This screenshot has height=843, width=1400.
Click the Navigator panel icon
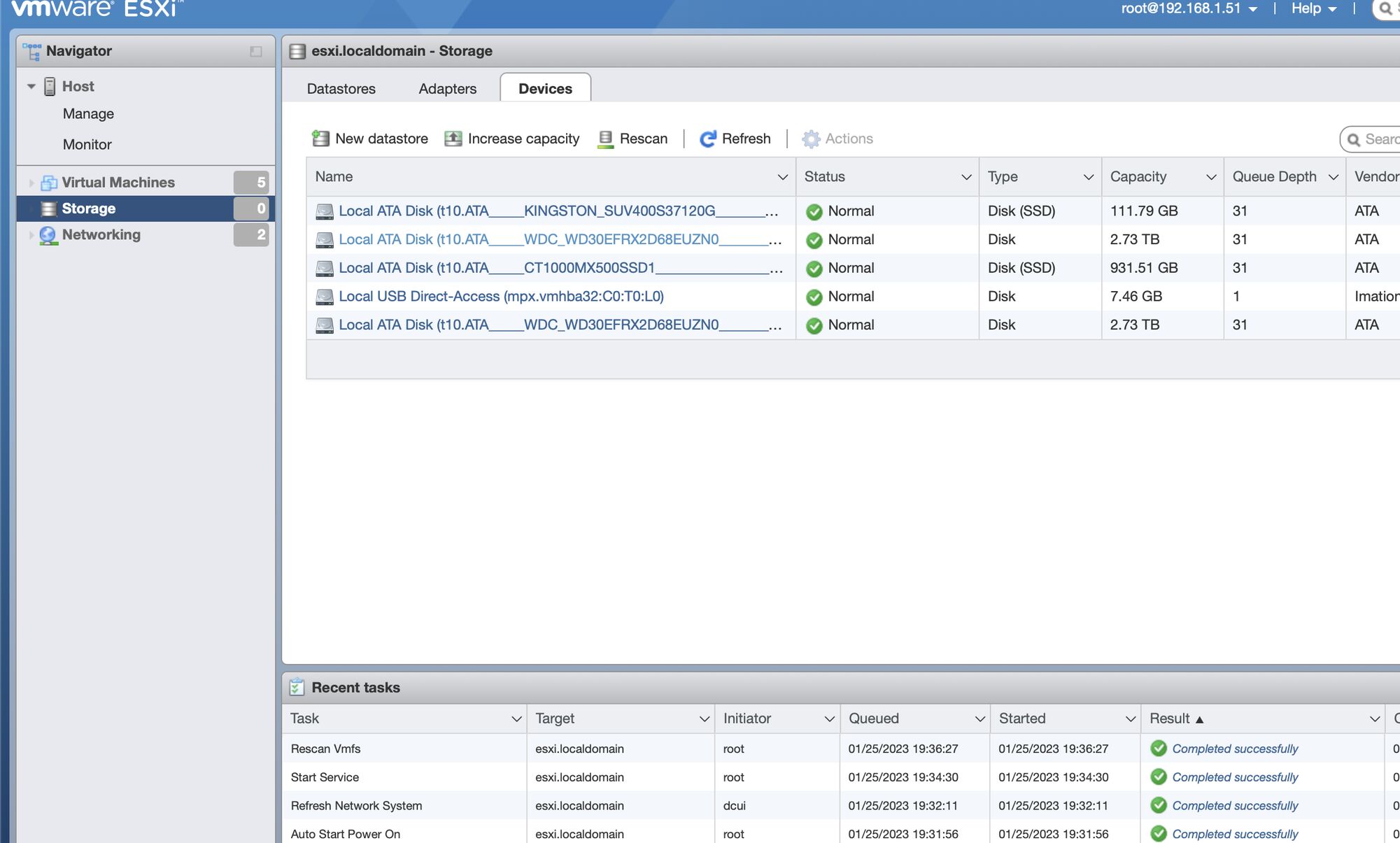(31, 51)
